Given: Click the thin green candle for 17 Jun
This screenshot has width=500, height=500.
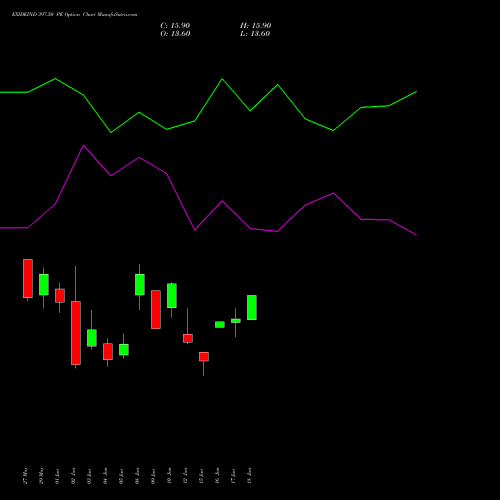Looking at the screenshot, I should tap(236, 321).
